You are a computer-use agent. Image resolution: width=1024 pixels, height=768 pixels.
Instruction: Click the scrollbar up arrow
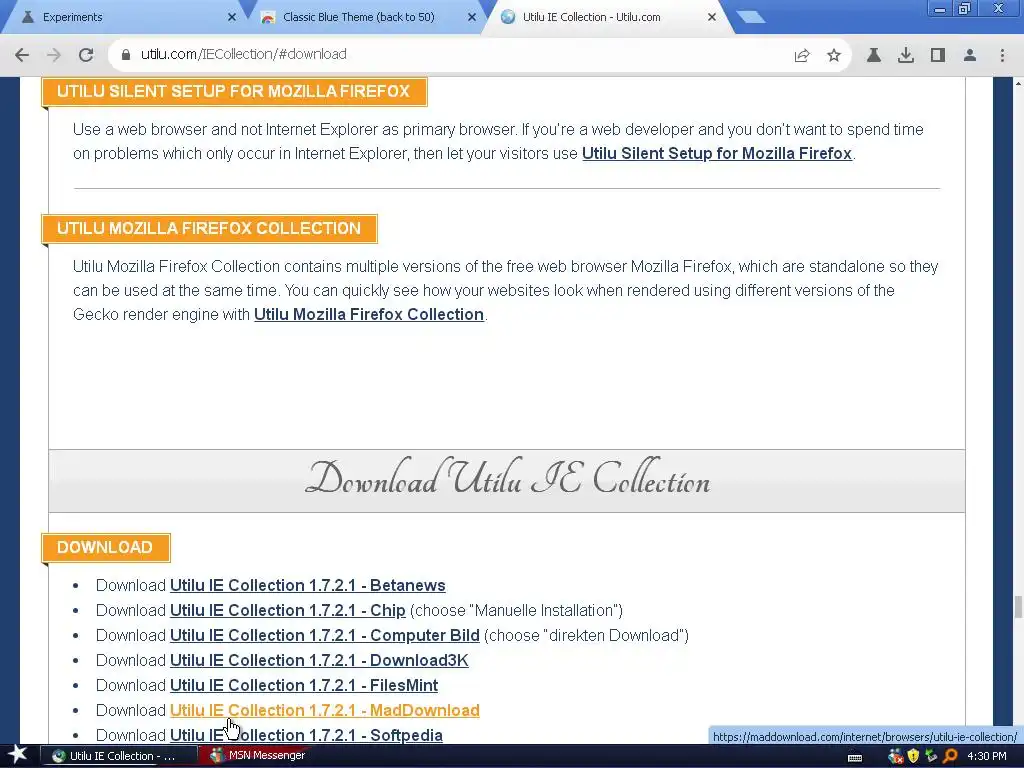1017,83
